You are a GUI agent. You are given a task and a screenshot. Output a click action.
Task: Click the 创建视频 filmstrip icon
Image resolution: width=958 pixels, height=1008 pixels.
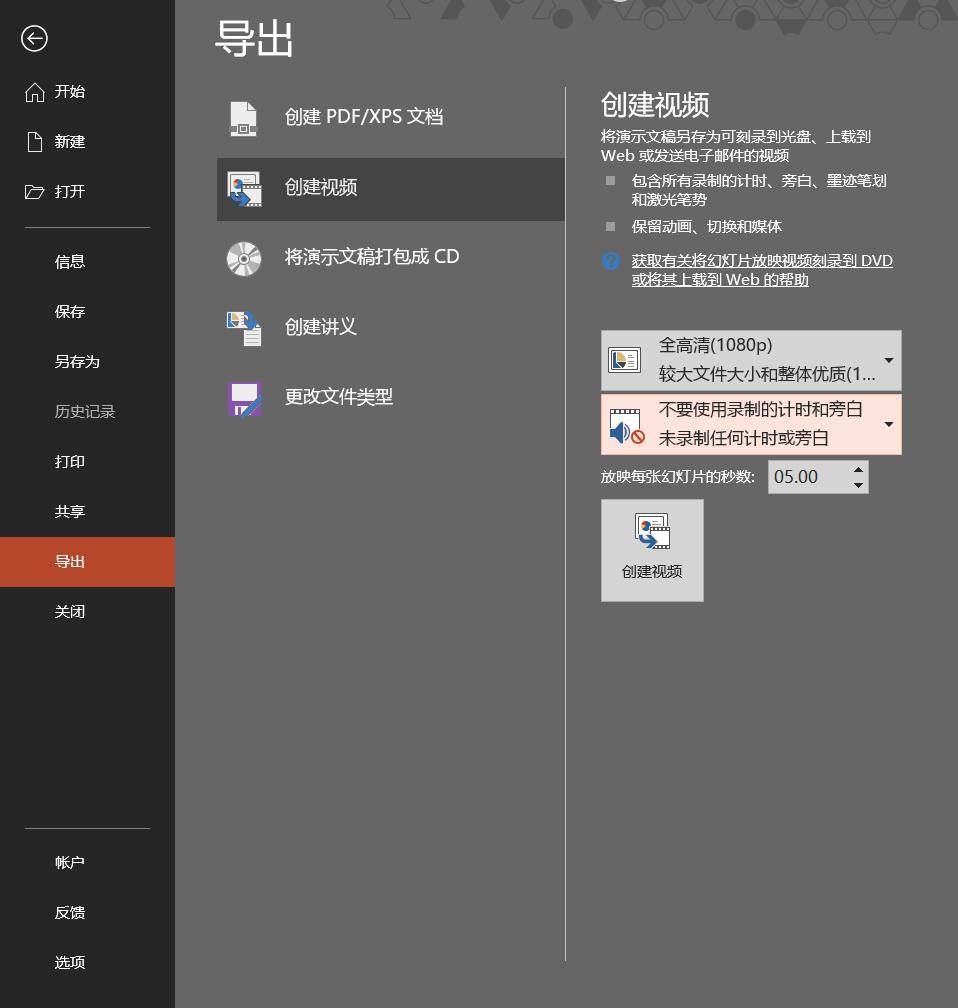click(x=243, y=187)
